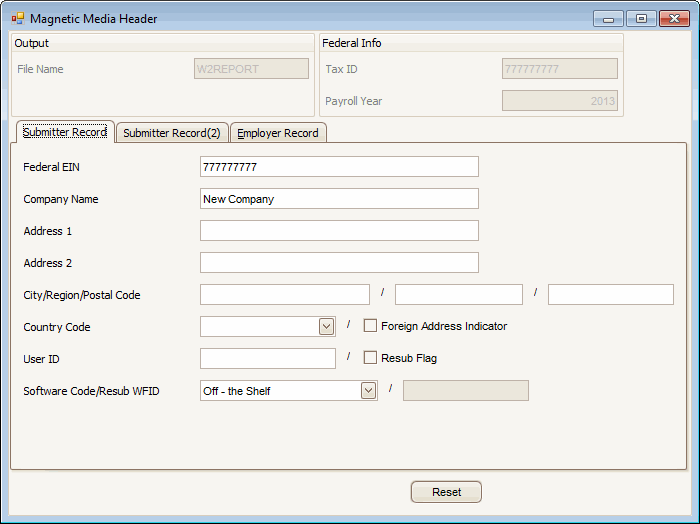Select the Address 2 text field
The width and height of the screenshot is (700, 524).
pyautogui.click(x=339, y=263)
